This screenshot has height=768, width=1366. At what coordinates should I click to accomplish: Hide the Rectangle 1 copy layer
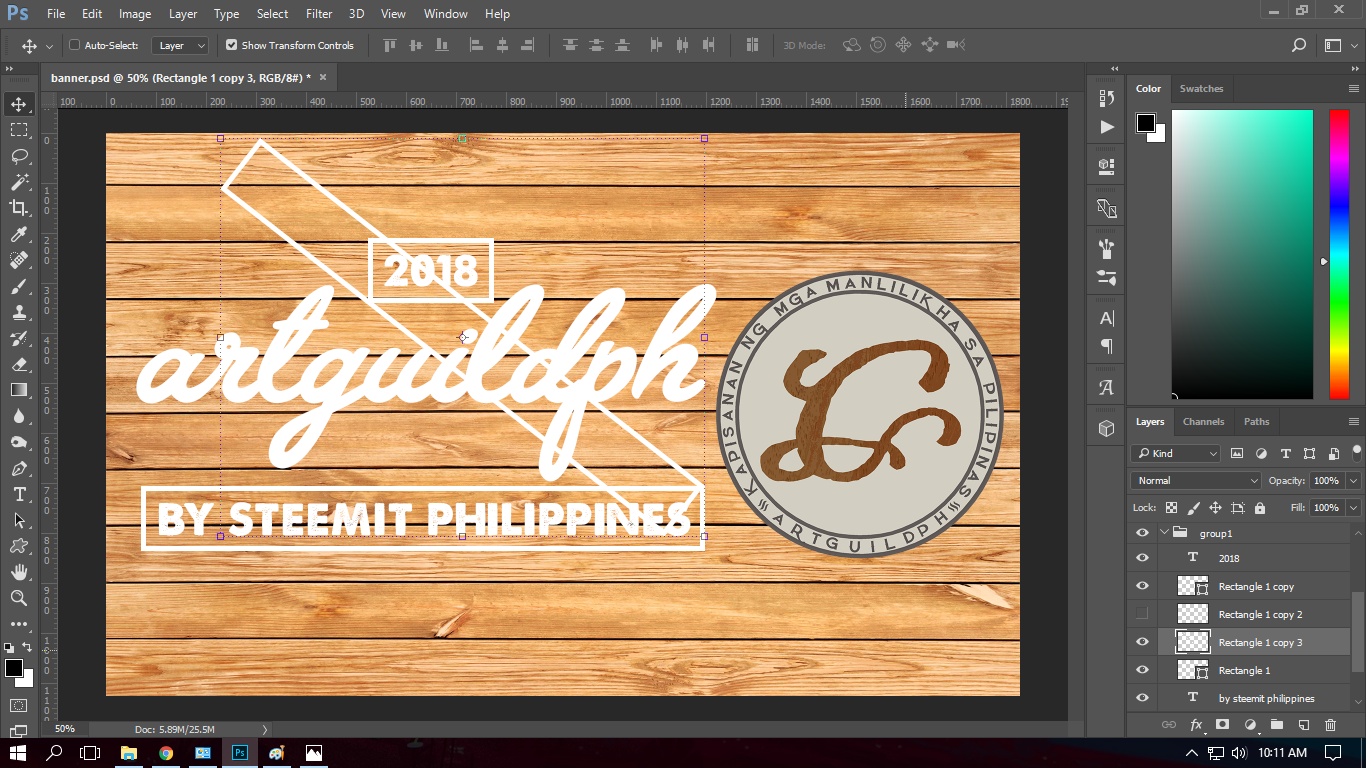1142,586
